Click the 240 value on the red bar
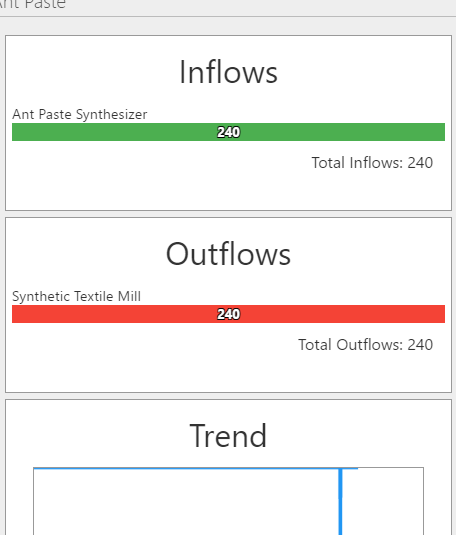 (x=228, y=314)
